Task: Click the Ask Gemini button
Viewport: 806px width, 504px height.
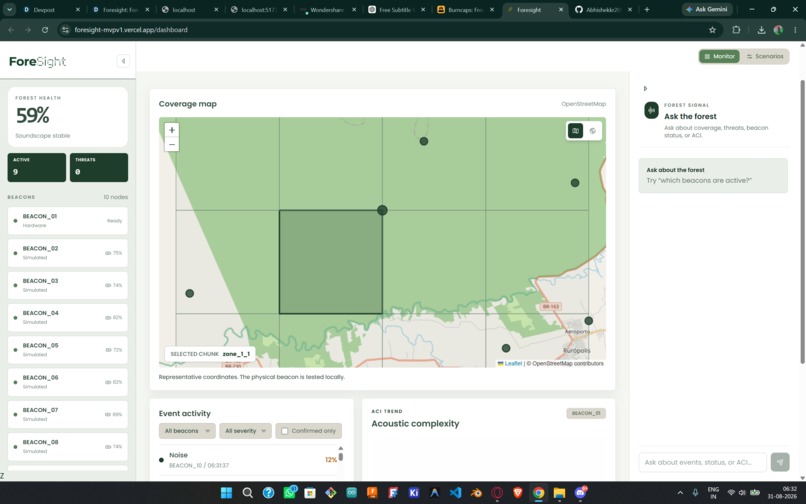Action: coord(706,9)
